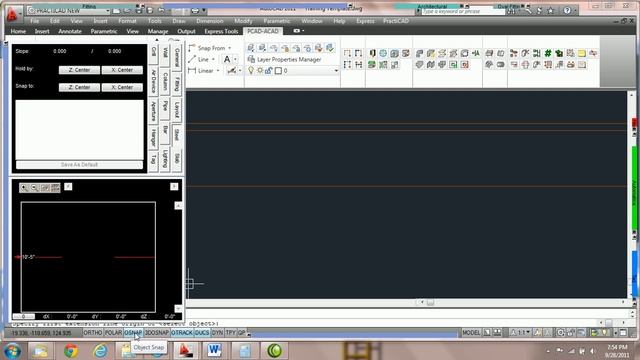This screenshot has height=360, width=640.
Task: Click the binoculars search icon
Action: coord(511,11)
